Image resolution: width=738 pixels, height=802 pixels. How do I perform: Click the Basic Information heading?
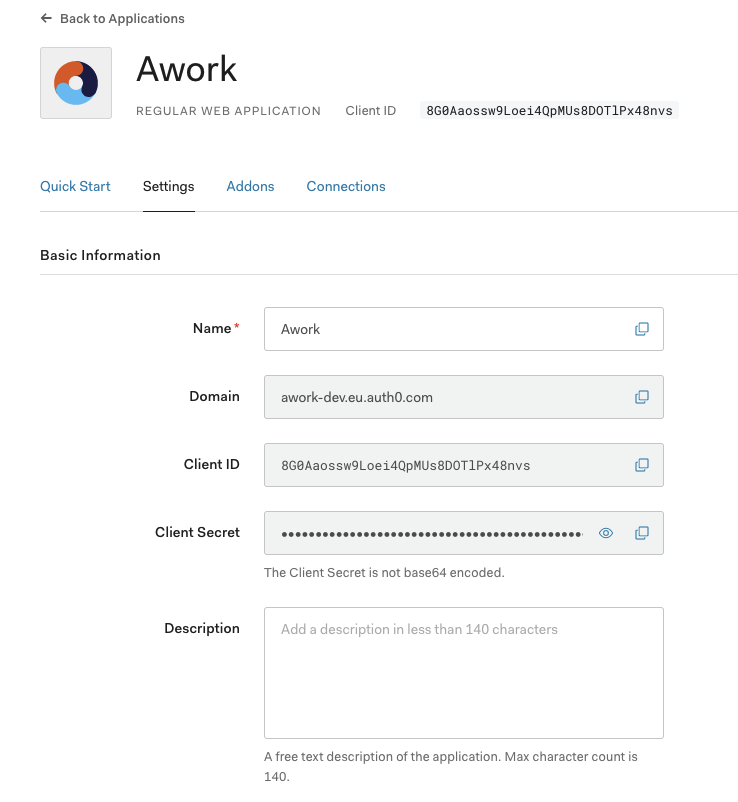[100, 255]
